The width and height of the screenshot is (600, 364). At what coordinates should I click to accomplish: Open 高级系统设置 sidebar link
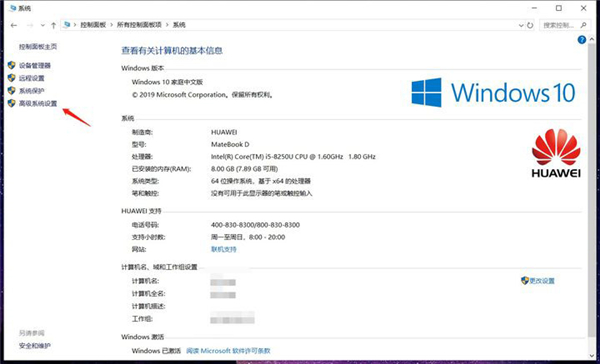pos(38,103)
